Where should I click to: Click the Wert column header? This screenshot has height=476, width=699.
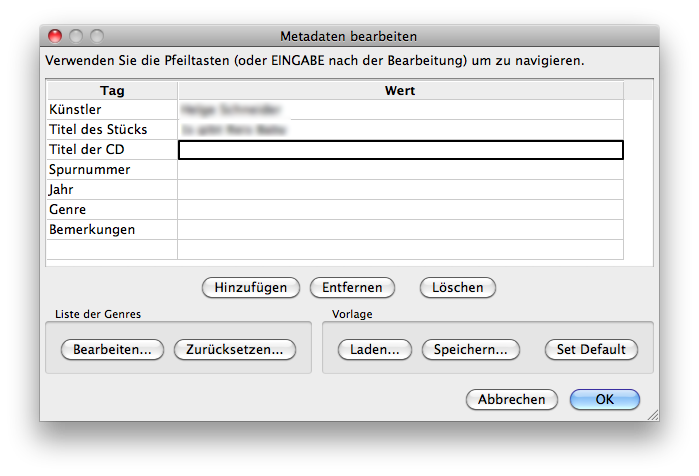coord(400,90)
